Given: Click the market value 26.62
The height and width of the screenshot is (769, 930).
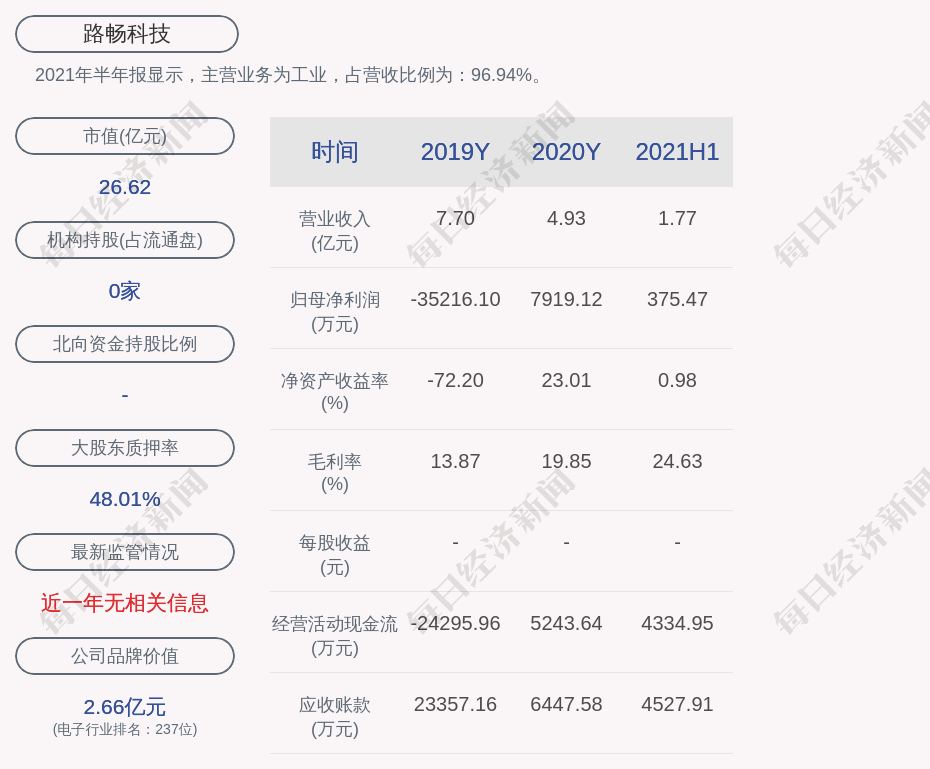Looking at the screenshot, I should [x=125, y=187].
